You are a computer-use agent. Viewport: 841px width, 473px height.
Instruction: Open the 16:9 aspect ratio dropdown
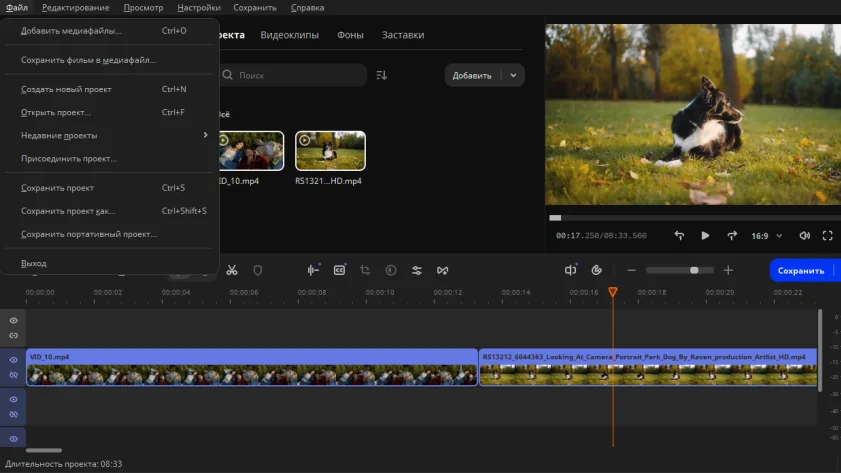click(765, 236)
